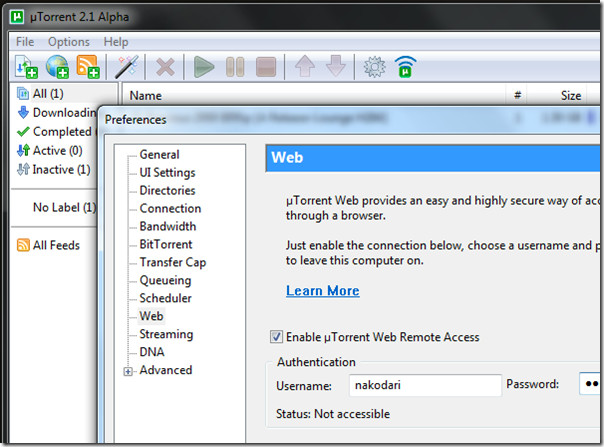The height and width of the screenshot is (447, 604).
Task: Click the green Completed checkmark icon
Action: (x=23, y=131)
